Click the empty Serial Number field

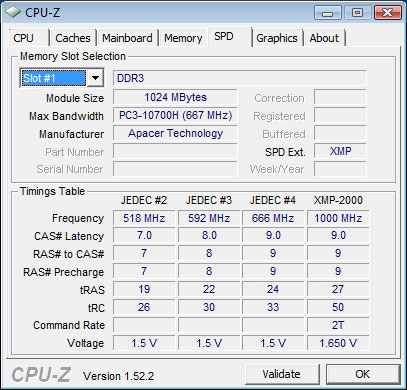[175, 169]
